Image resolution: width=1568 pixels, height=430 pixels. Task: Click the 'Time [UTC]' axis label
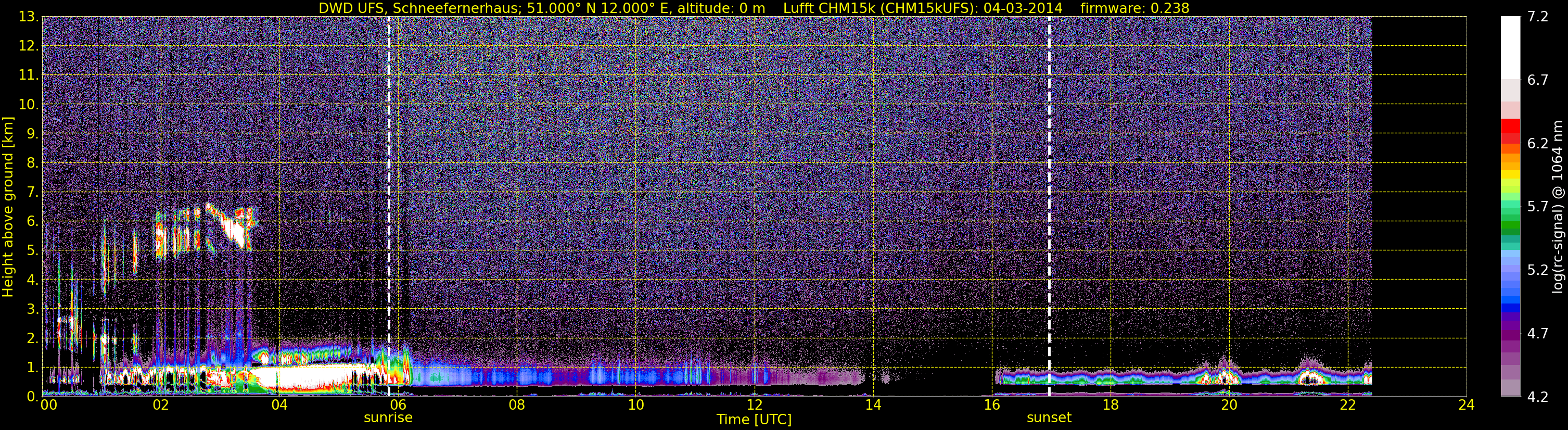pyautogui.click(x=754, y=420)
